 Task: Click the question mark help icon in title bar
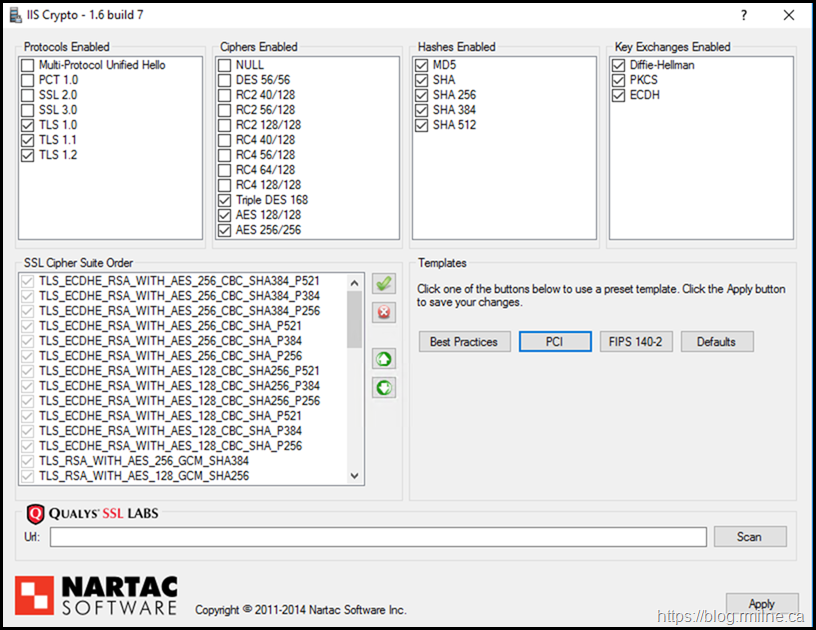pos(743,15)
